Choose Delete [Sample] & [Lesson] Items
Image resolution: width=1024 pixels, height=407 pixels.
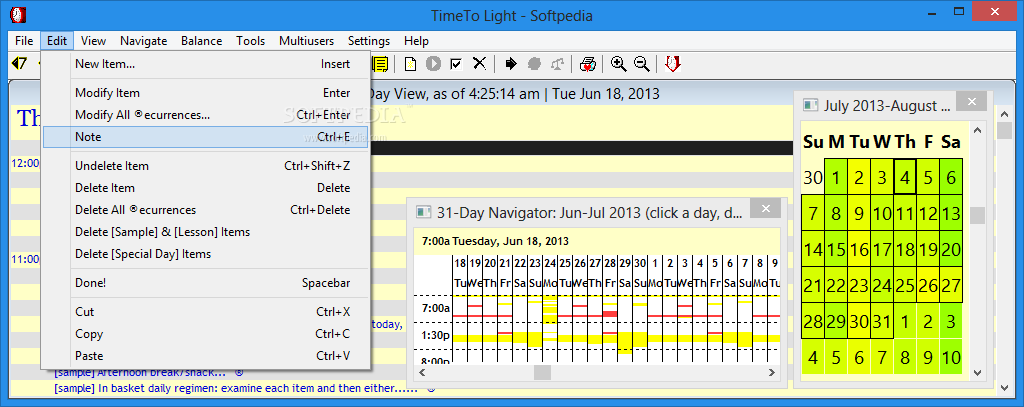(x=206, y=232)
